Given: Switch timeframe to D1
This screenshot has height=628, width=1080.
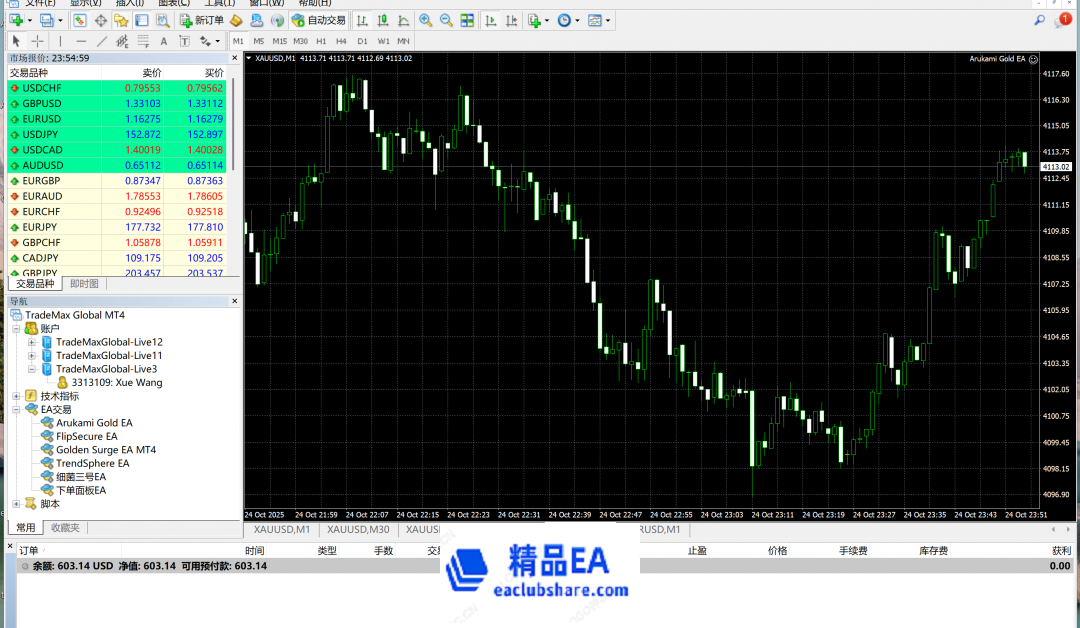Looking at the screenshot, I should pos(362,41).
